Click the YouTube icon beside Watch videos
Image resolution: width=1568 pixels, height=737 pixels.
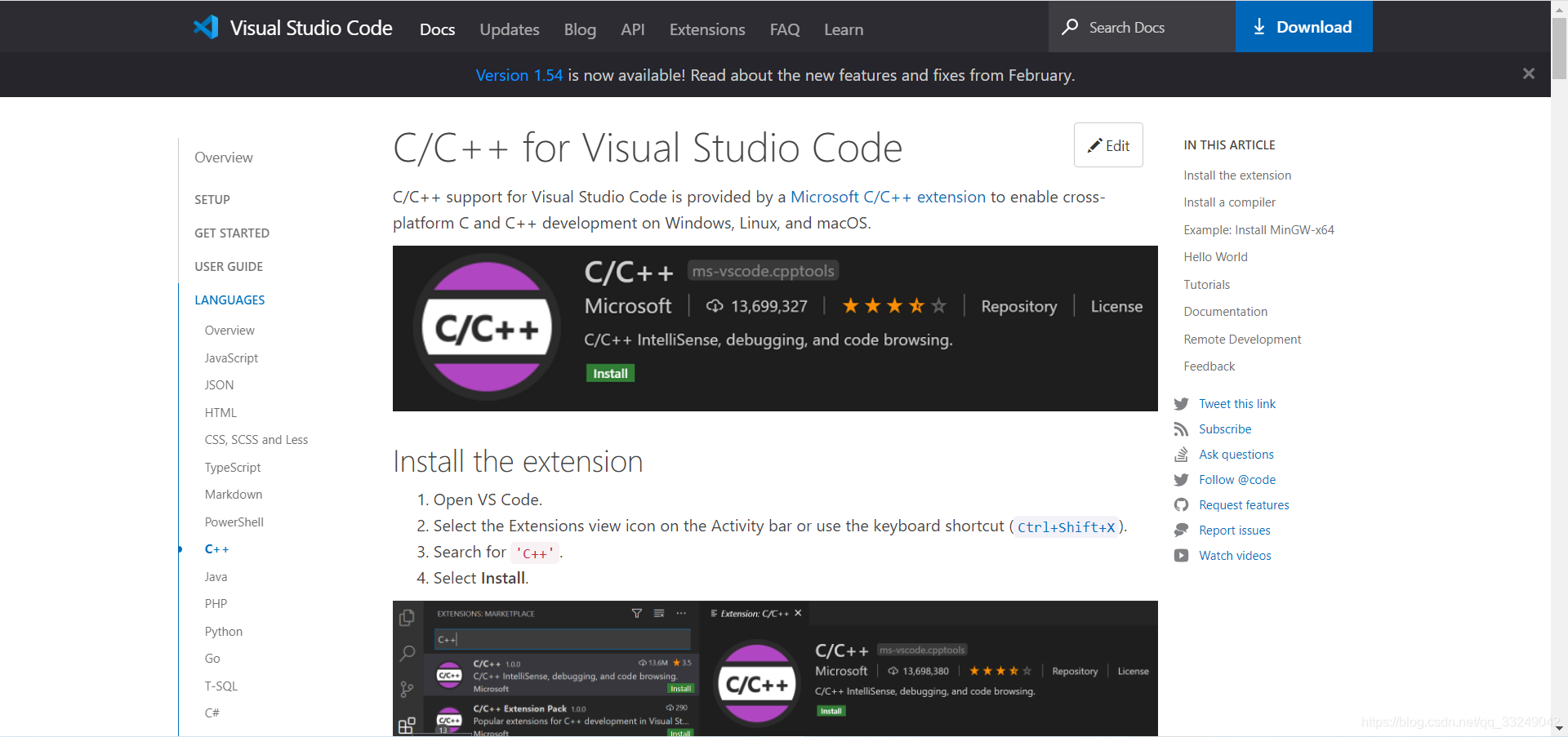pos(1181,556)
